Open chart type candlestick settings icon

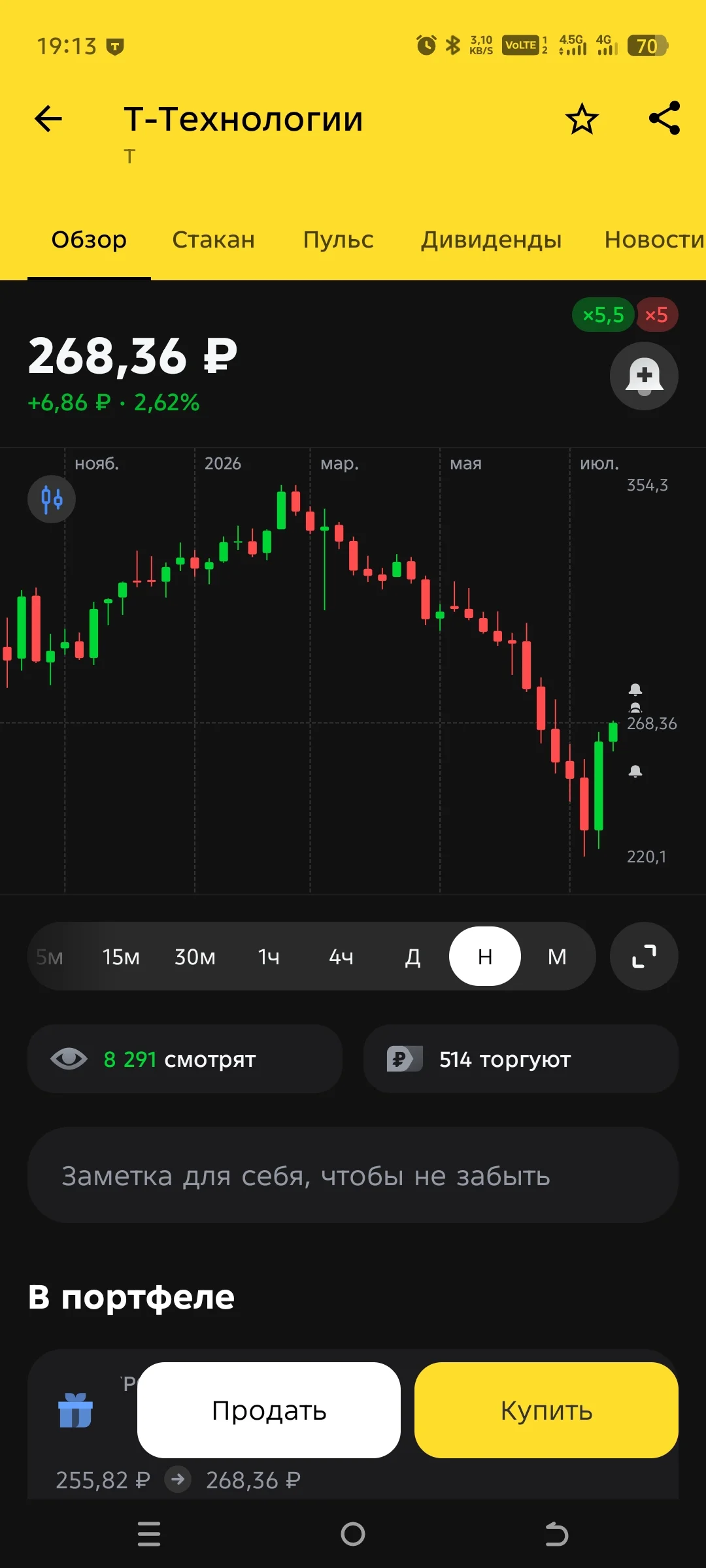click(52, 499)
